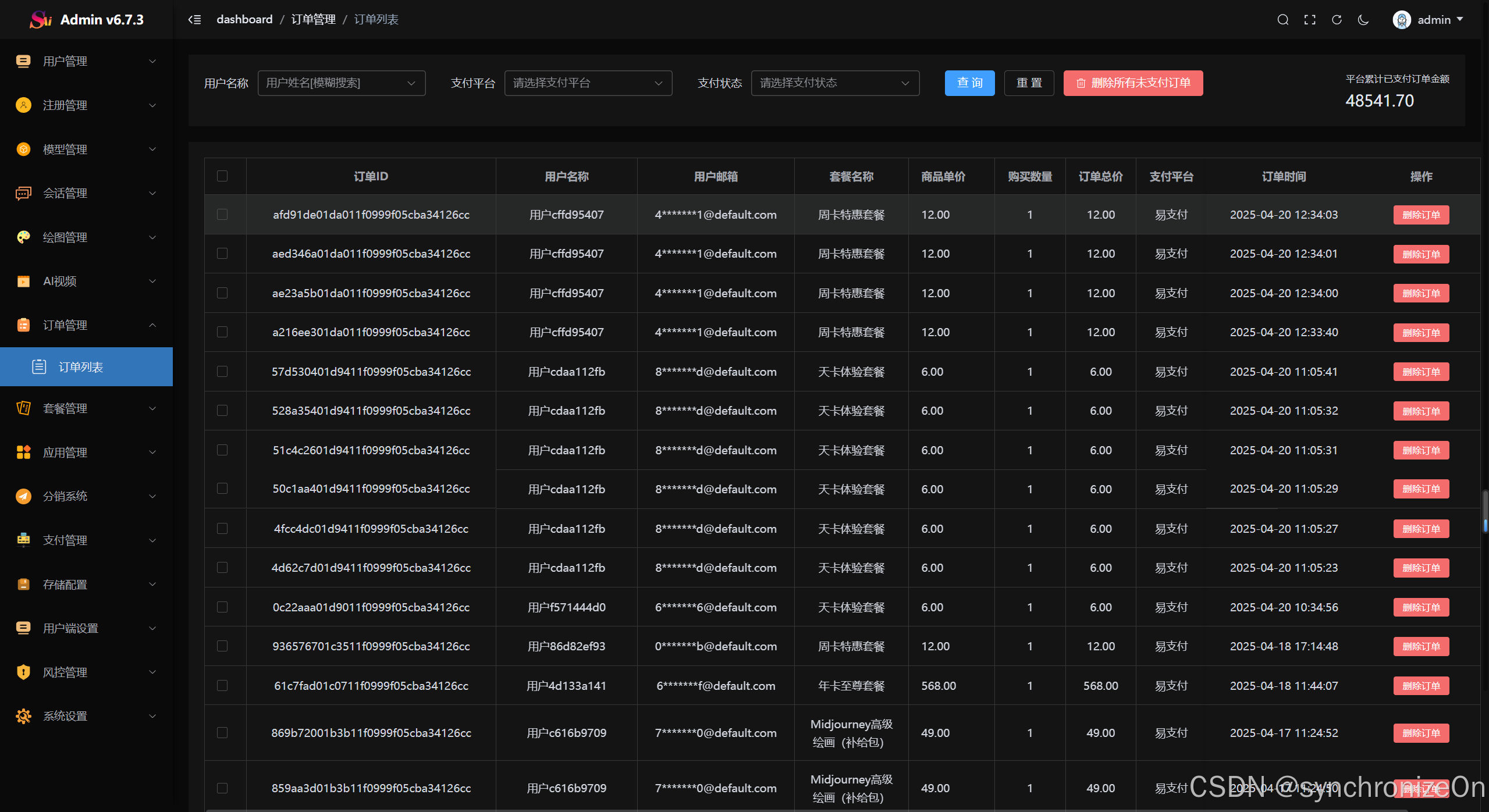This screenshot has width=1489, height=812.
Task: Click the blue 查询 button
Action: [969, 83]
